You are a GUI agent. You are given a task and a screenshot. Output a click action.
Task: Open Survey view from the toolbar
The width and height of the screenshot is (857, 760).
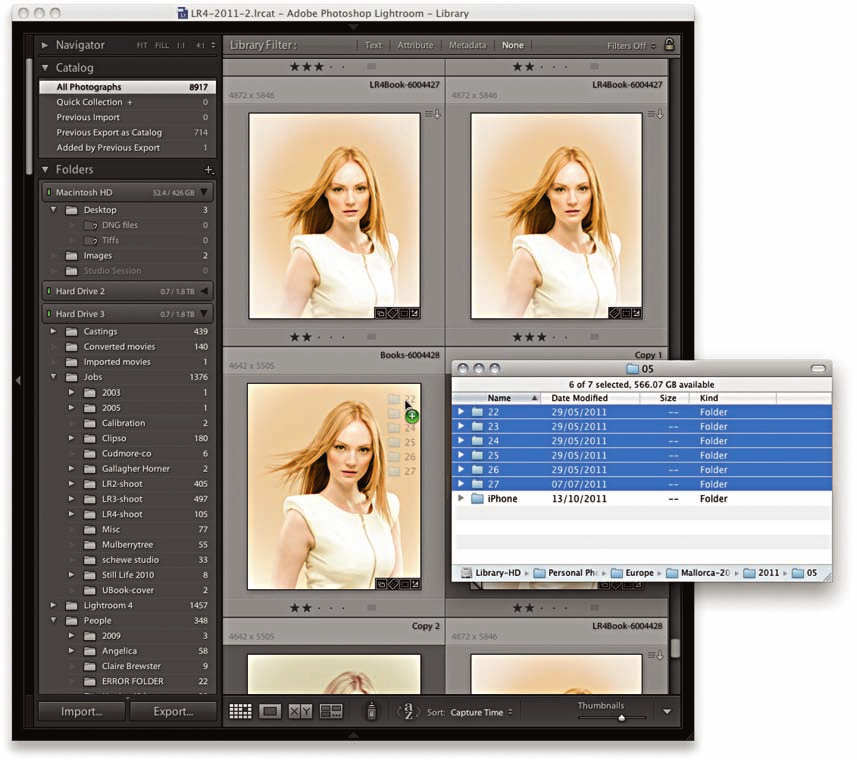coord(331,711)
